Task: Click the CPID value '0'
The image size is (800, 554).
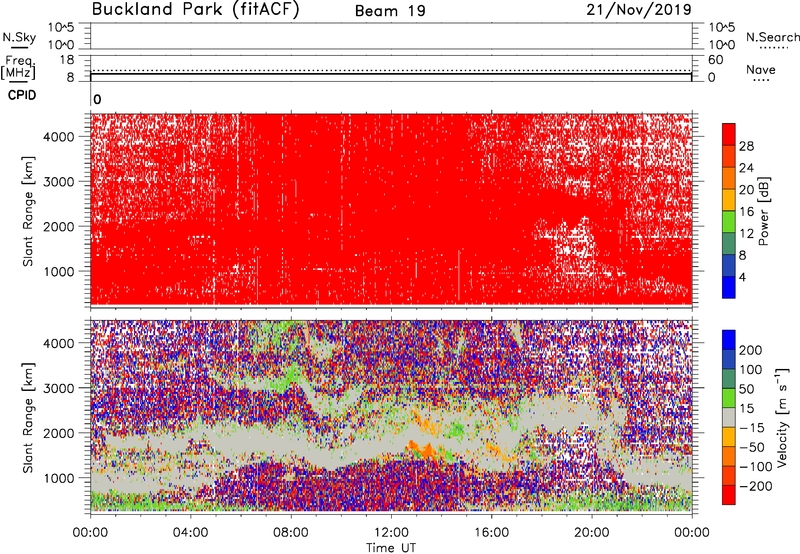Action: [x=97, y=99]
